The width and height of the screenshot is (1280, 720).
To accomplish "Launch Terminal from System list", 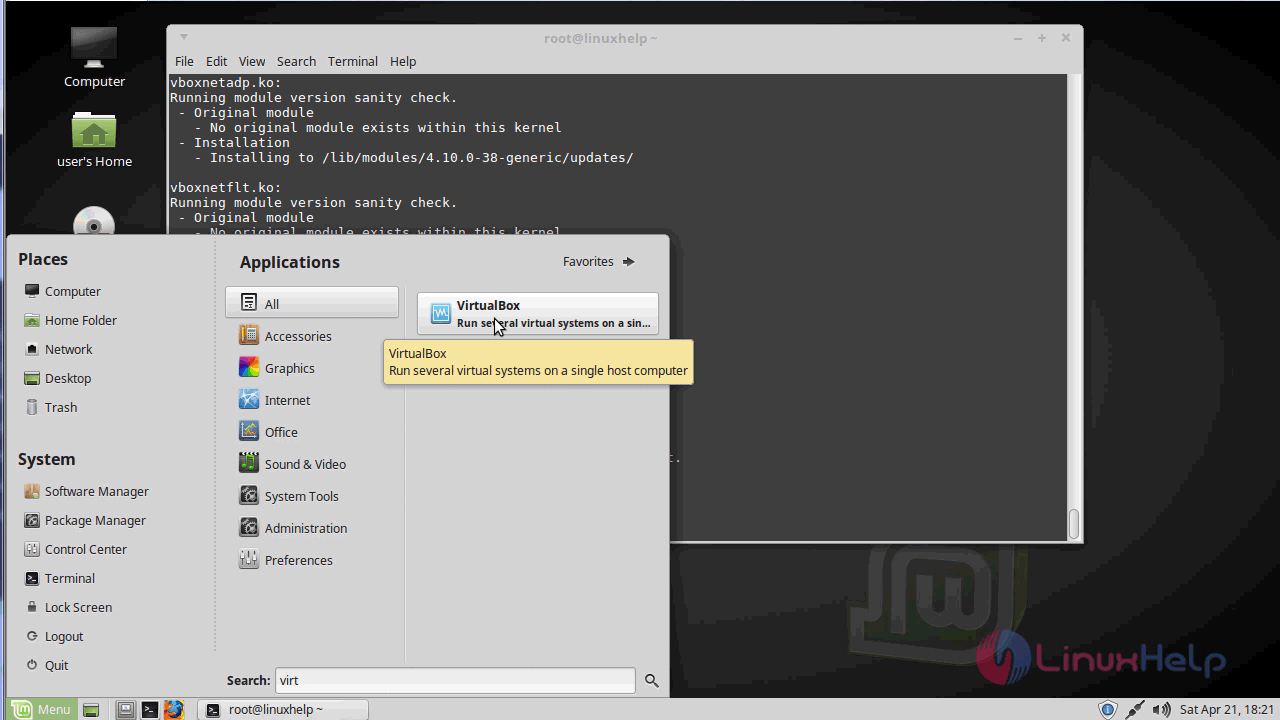I will pyautogui.click(x=59, y=578).
